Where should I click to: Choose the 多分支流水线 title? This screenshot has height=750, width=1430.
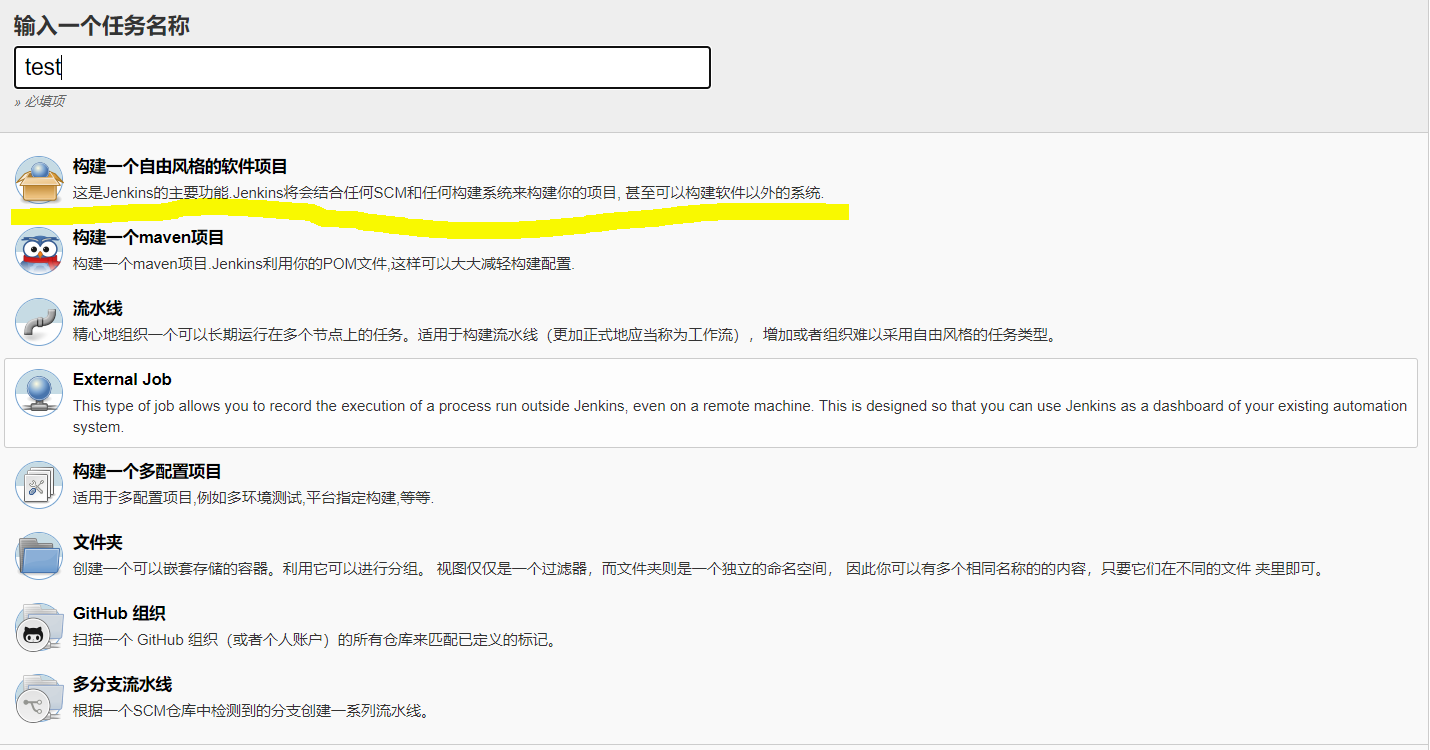(x=122, y=685)
